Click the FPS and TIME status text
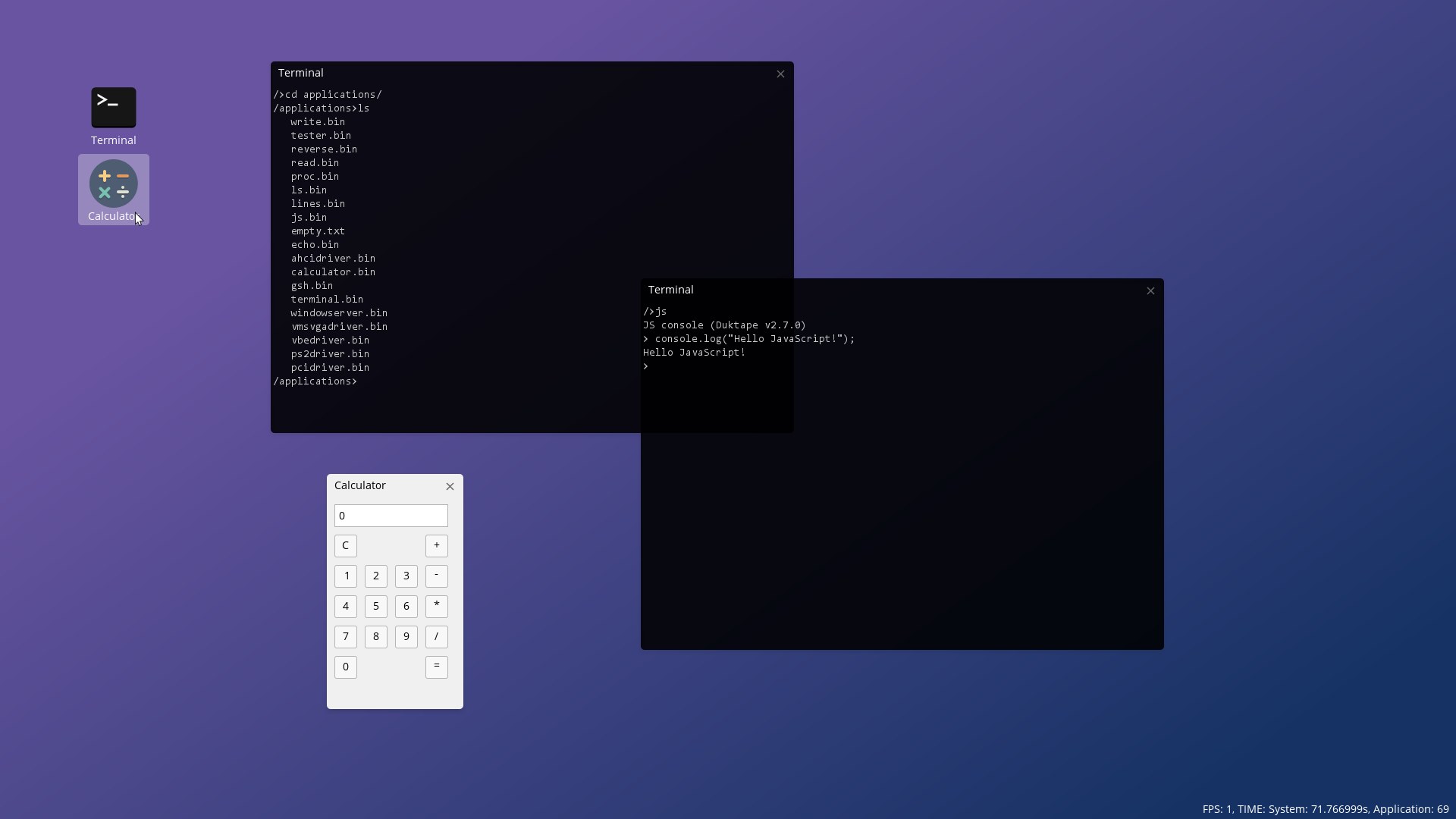This screenshot has width=1456, height=819. click(1326, 809)
